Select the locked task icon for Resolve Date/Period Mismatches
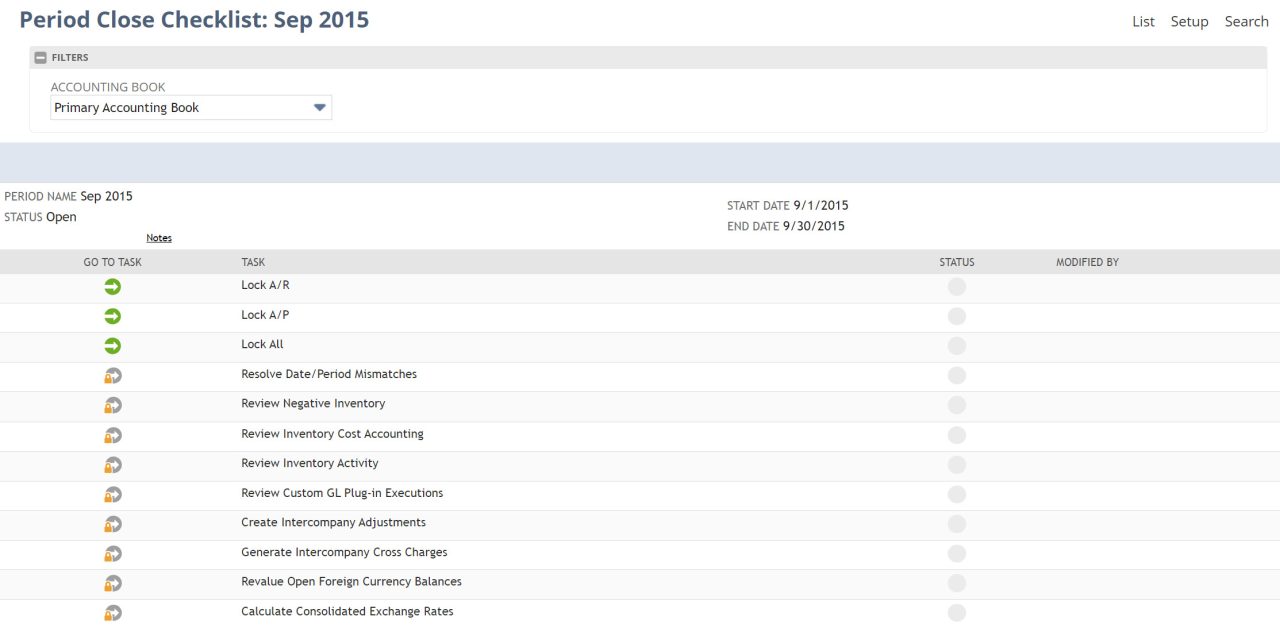The image size is (1280, 628). [x=112, y=375]
